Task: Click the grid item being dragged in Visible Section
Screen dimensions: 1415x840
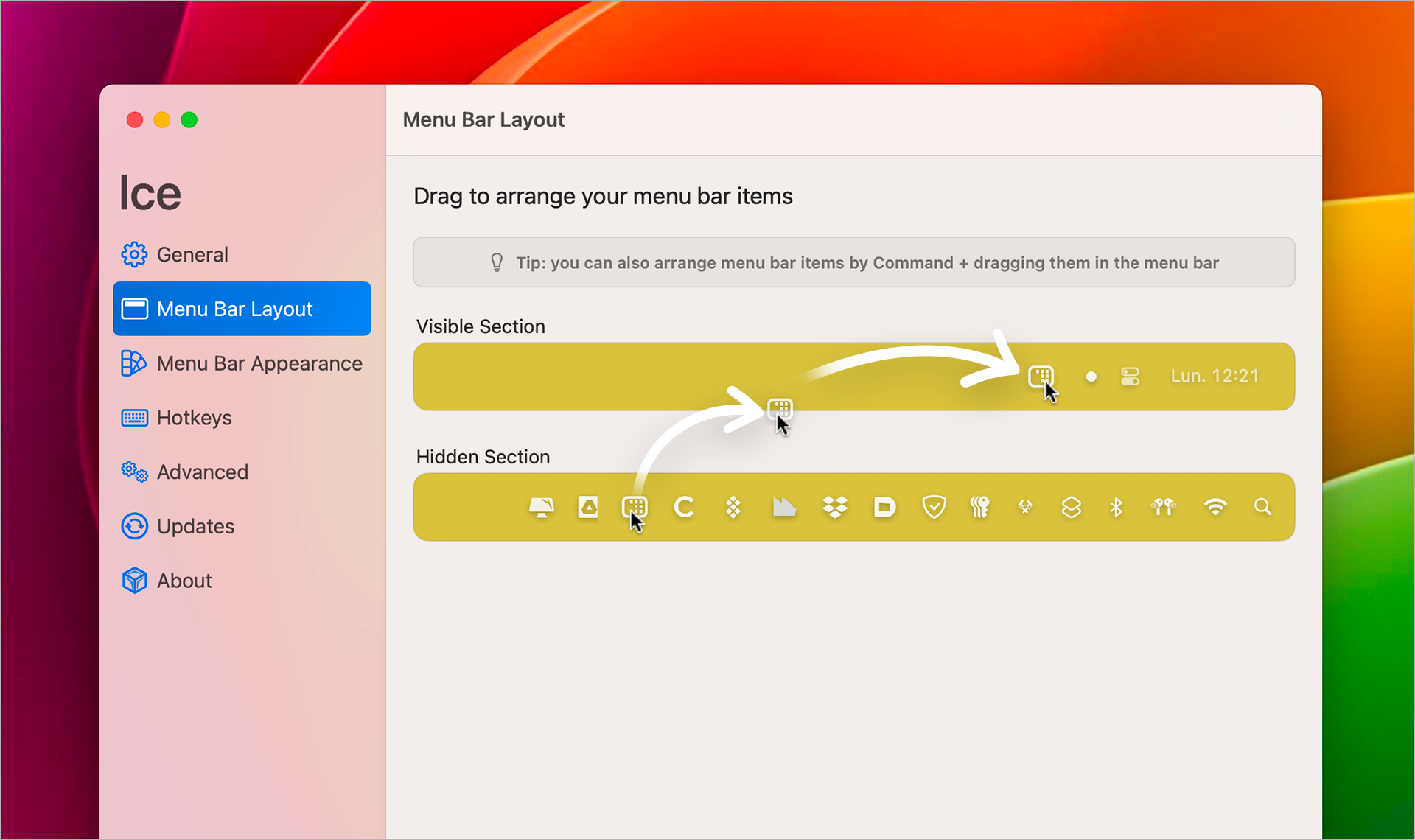Action: [1041, 377]
